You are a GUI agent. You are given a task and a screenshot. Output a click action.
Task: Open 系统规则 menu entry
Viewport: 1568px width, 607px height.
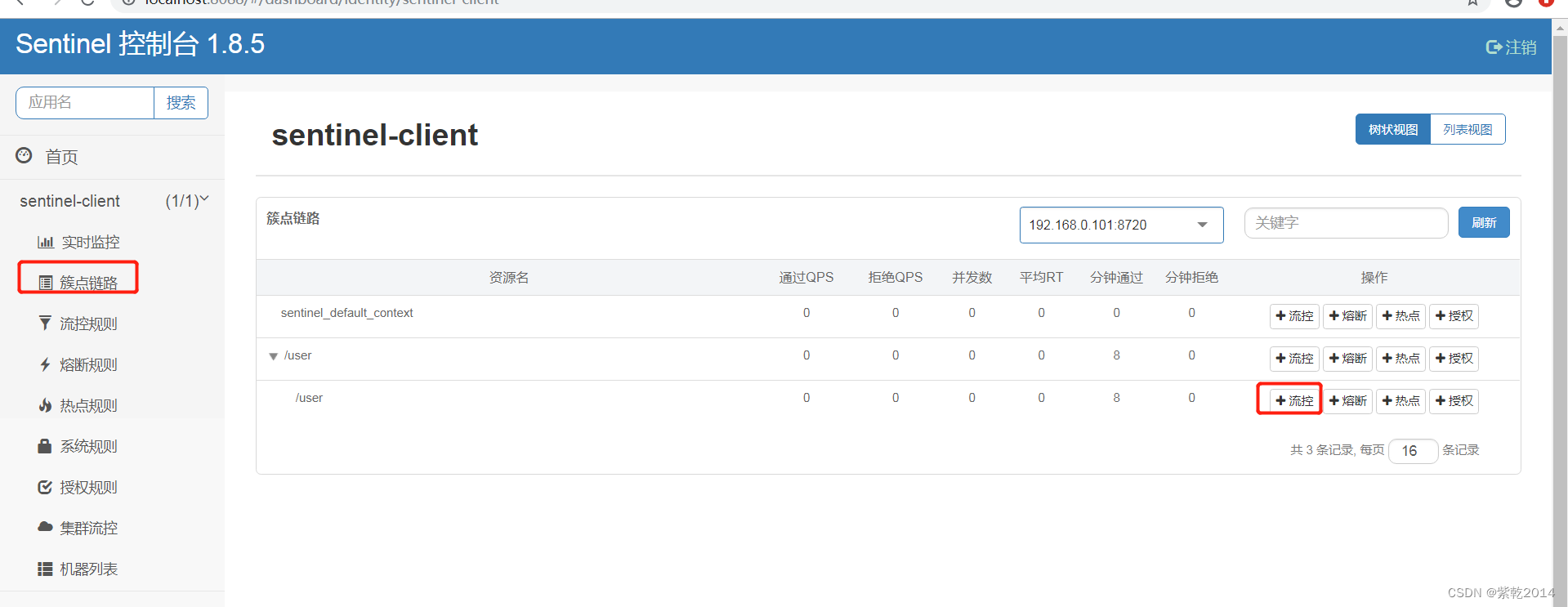click(88, 446)
